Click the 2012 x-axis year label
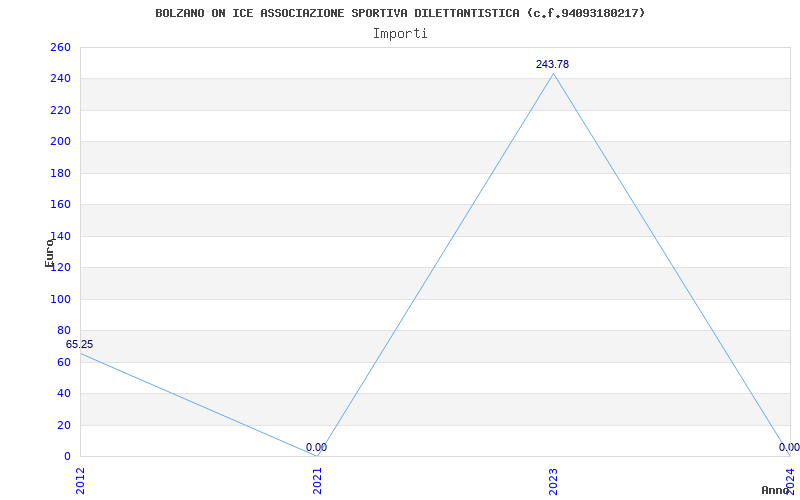800x500 pixels. tap(80, 481)
